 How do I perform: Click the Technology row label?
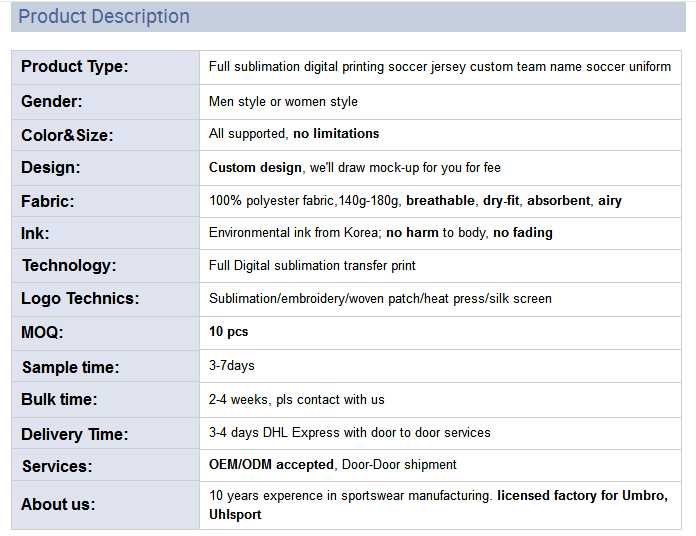69,265
